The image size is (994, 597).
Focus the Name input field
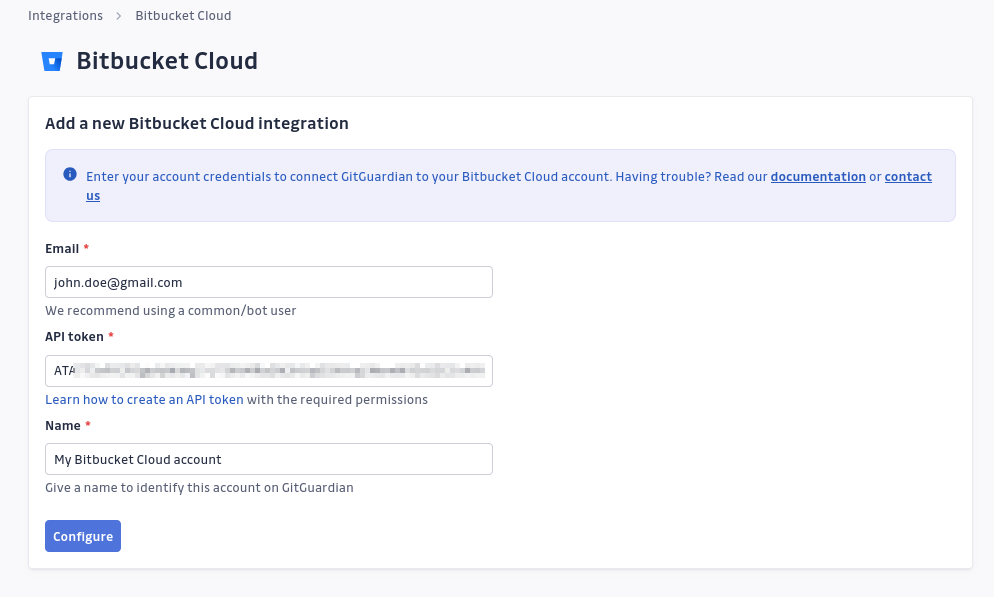269,459
